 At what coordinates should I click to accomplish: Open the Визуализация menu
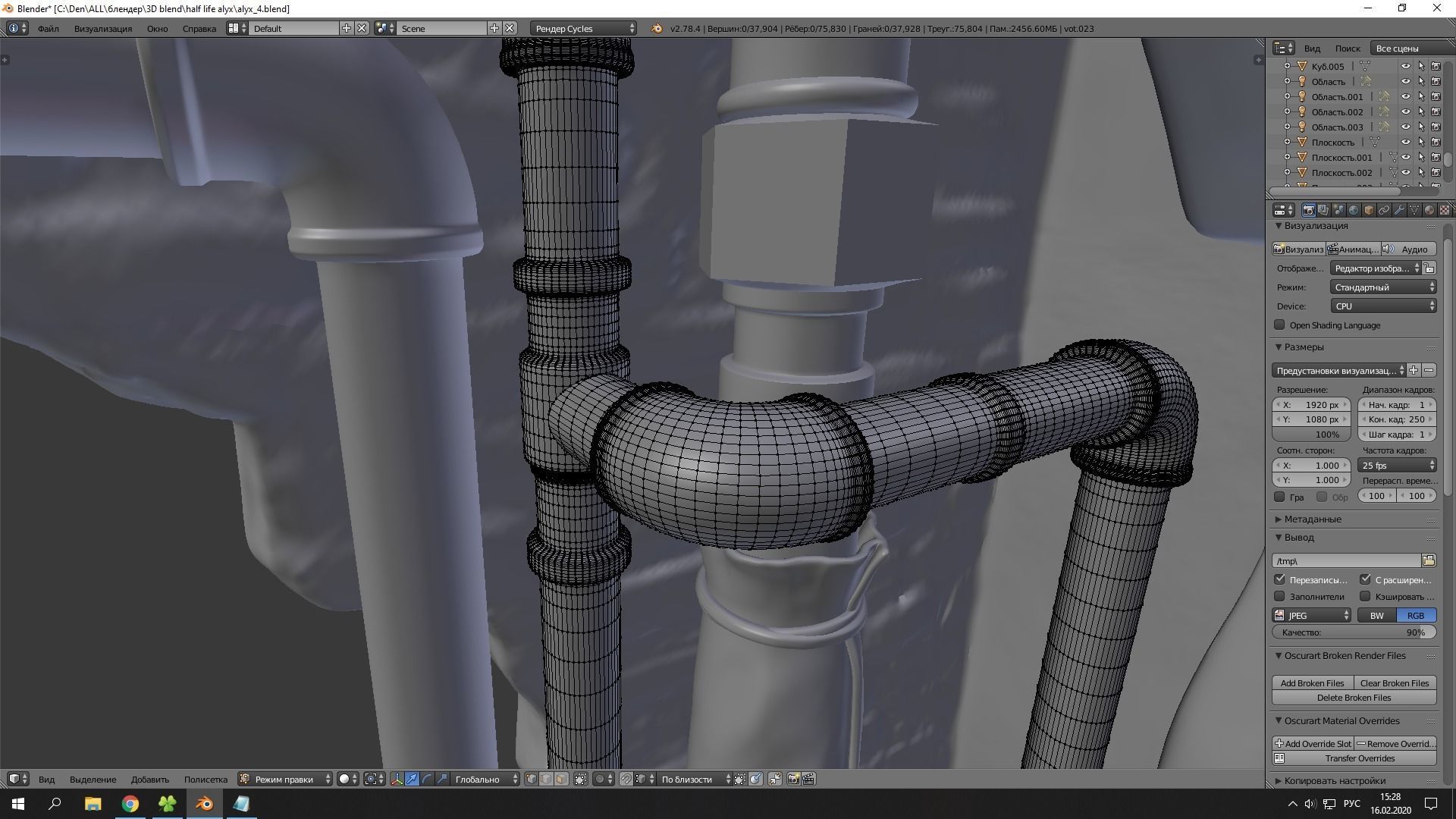103,28
